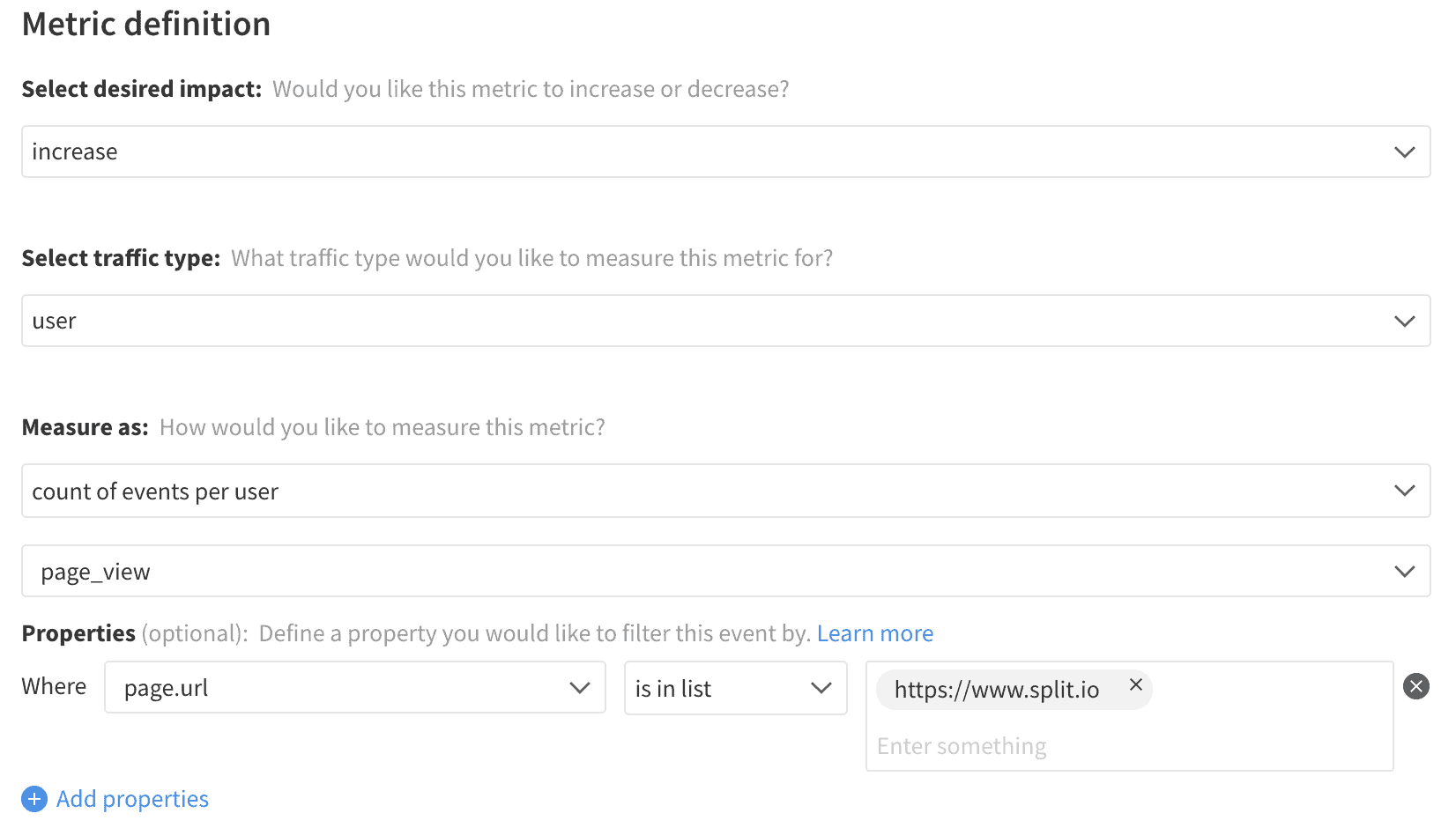
Task: Click the blue plus icon for adding properties
Action: [34, 799]
